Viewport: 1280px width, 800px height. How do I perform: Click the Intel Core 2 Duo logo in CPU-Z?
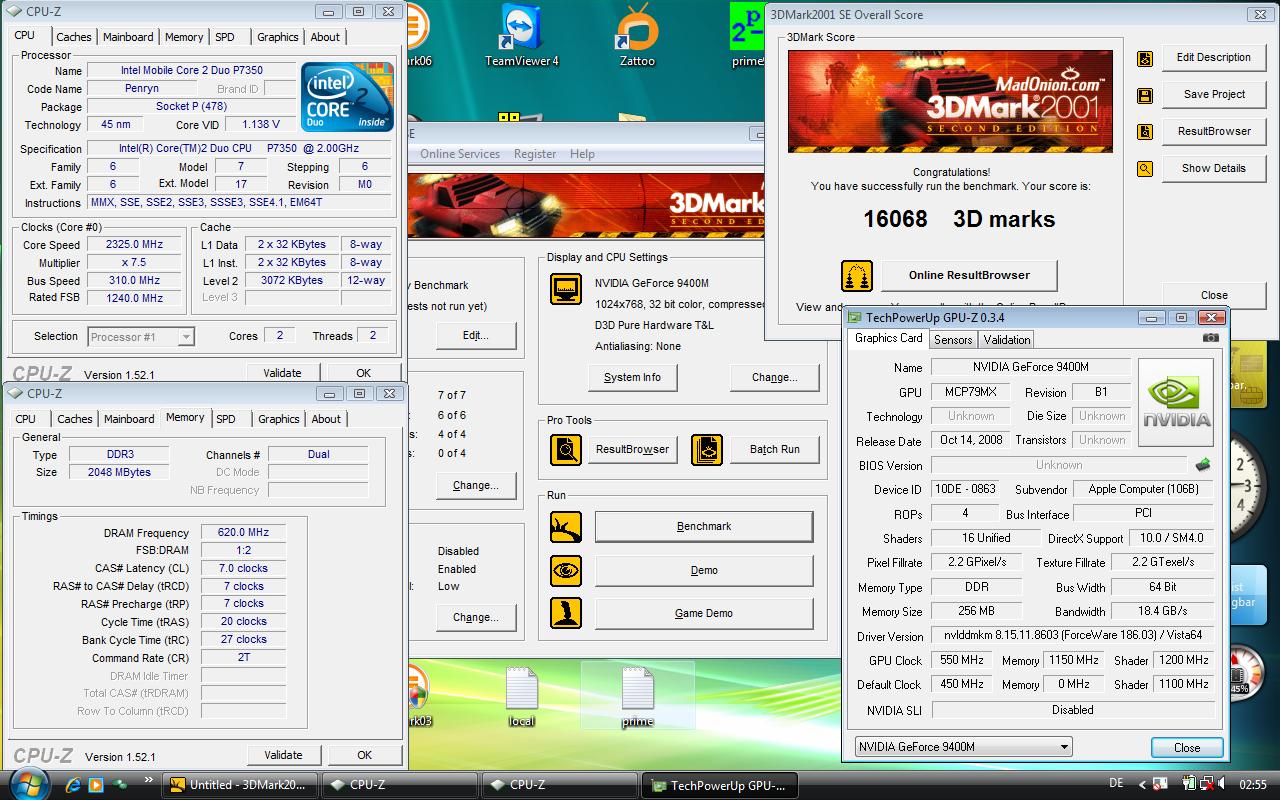tap(348, 97)
